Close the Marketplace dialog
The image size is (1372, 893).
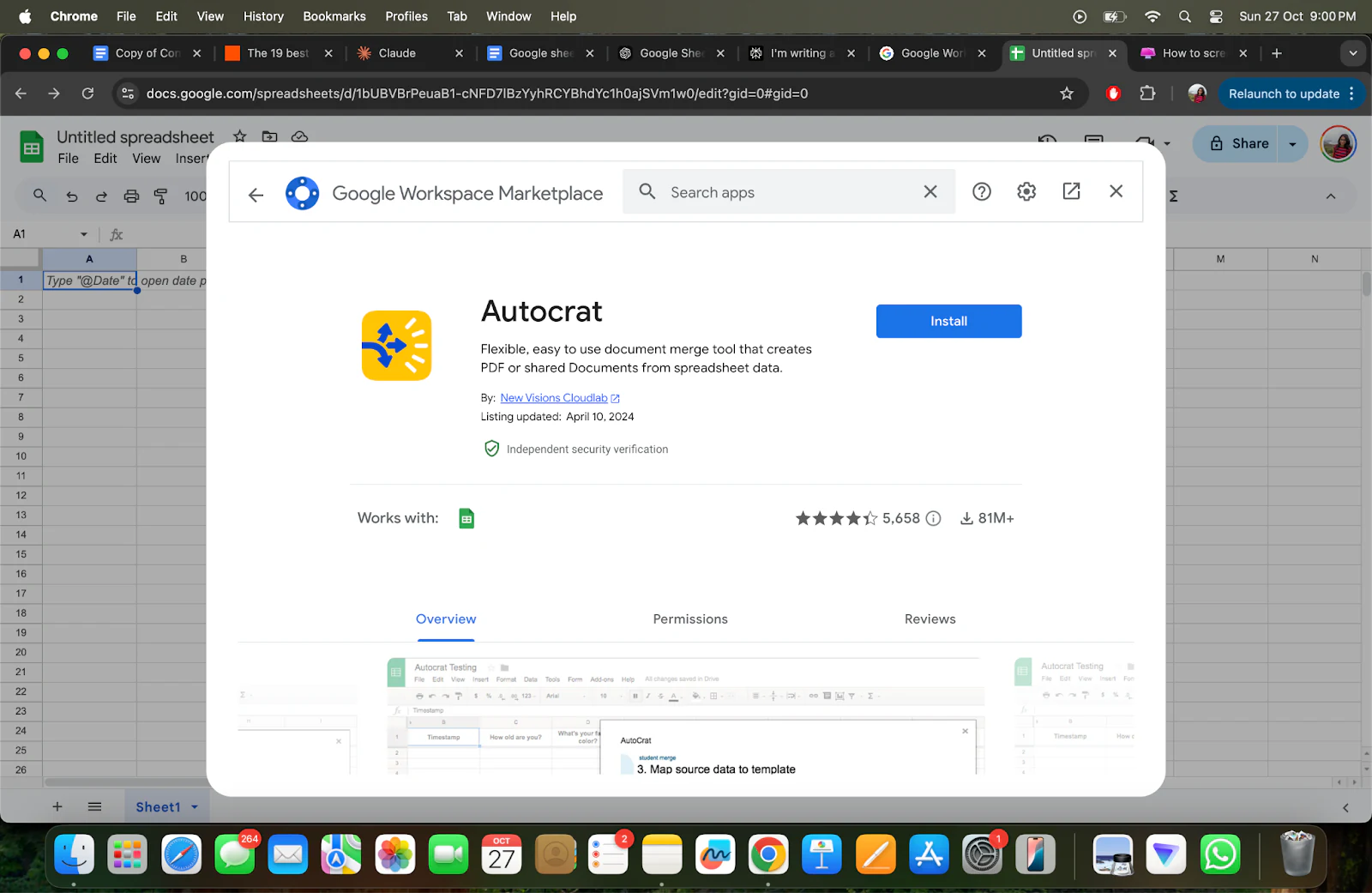1116,191
